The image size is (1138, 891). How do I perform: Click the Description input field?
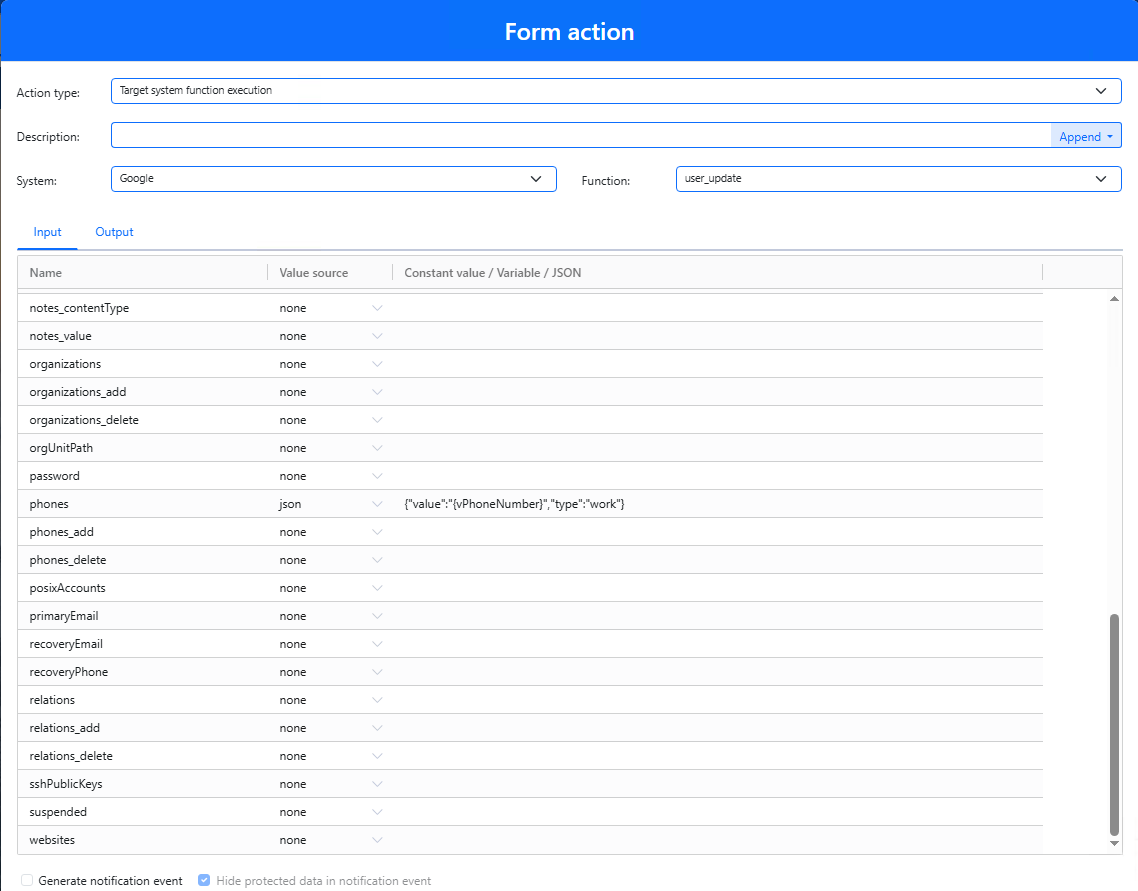point(581,136)
